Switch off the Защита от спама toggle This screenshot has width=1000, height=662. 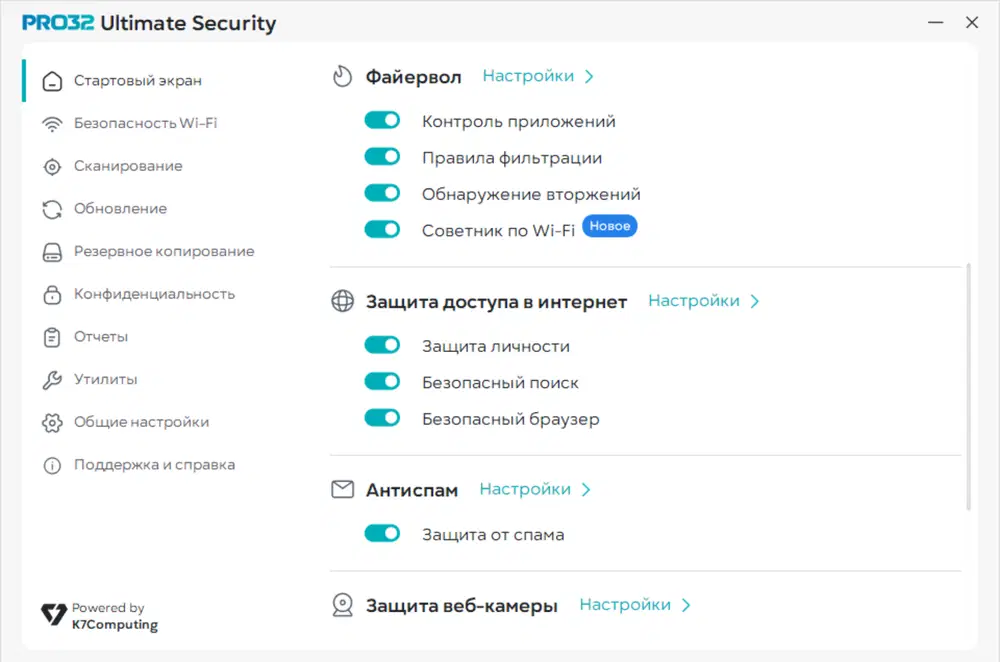pyautogui.click(x=382, y=534)
